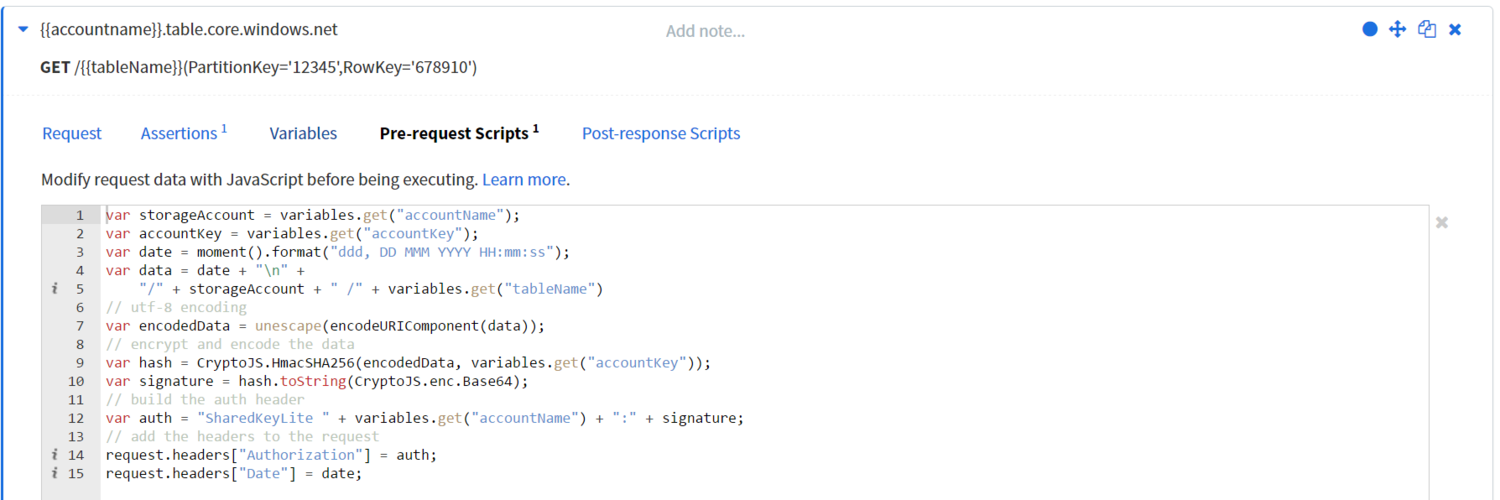This screenshot has width=1500, height=500.
Task: Remove the request step using blue X
Action: pos(1455,30)
